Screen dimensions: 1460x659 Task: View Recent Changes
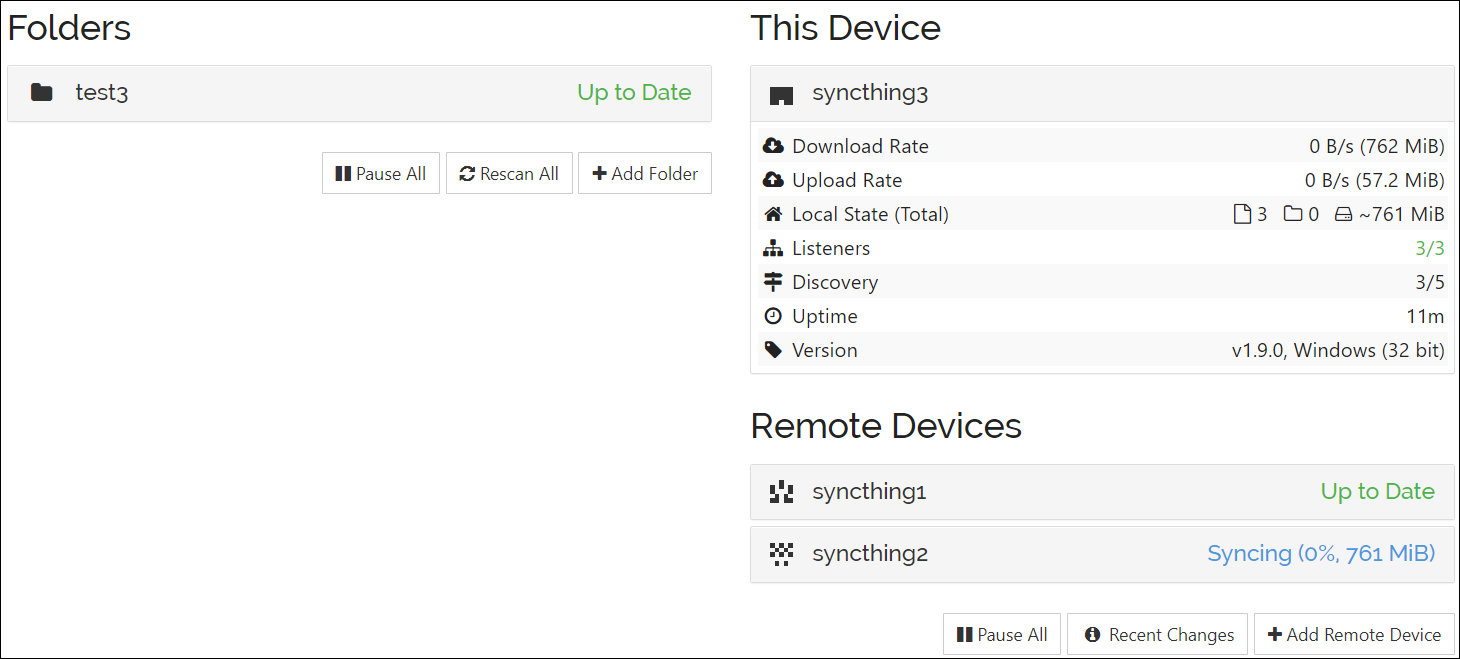1157,634
